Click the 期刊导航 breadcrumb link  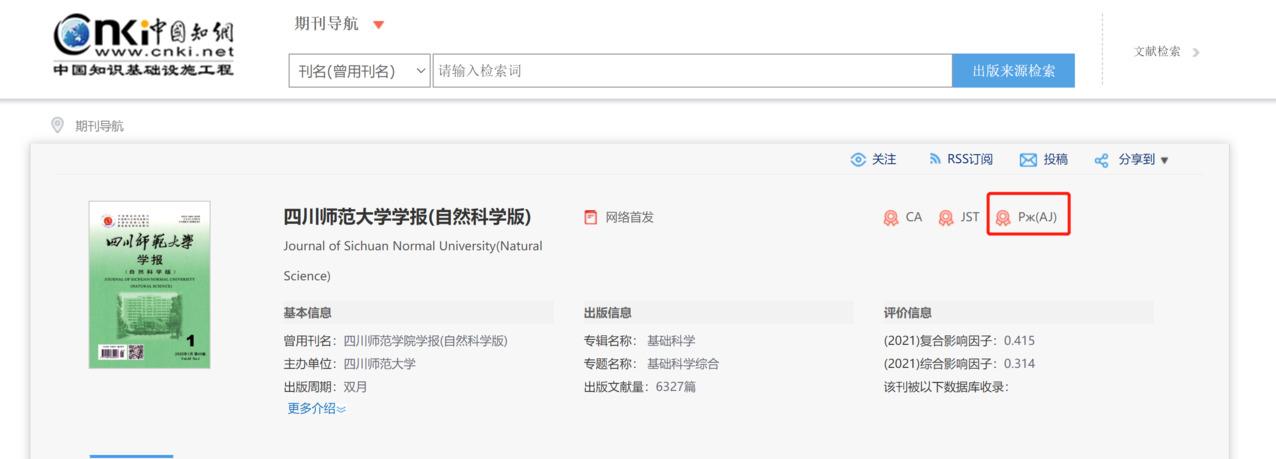tap(100, 126)
